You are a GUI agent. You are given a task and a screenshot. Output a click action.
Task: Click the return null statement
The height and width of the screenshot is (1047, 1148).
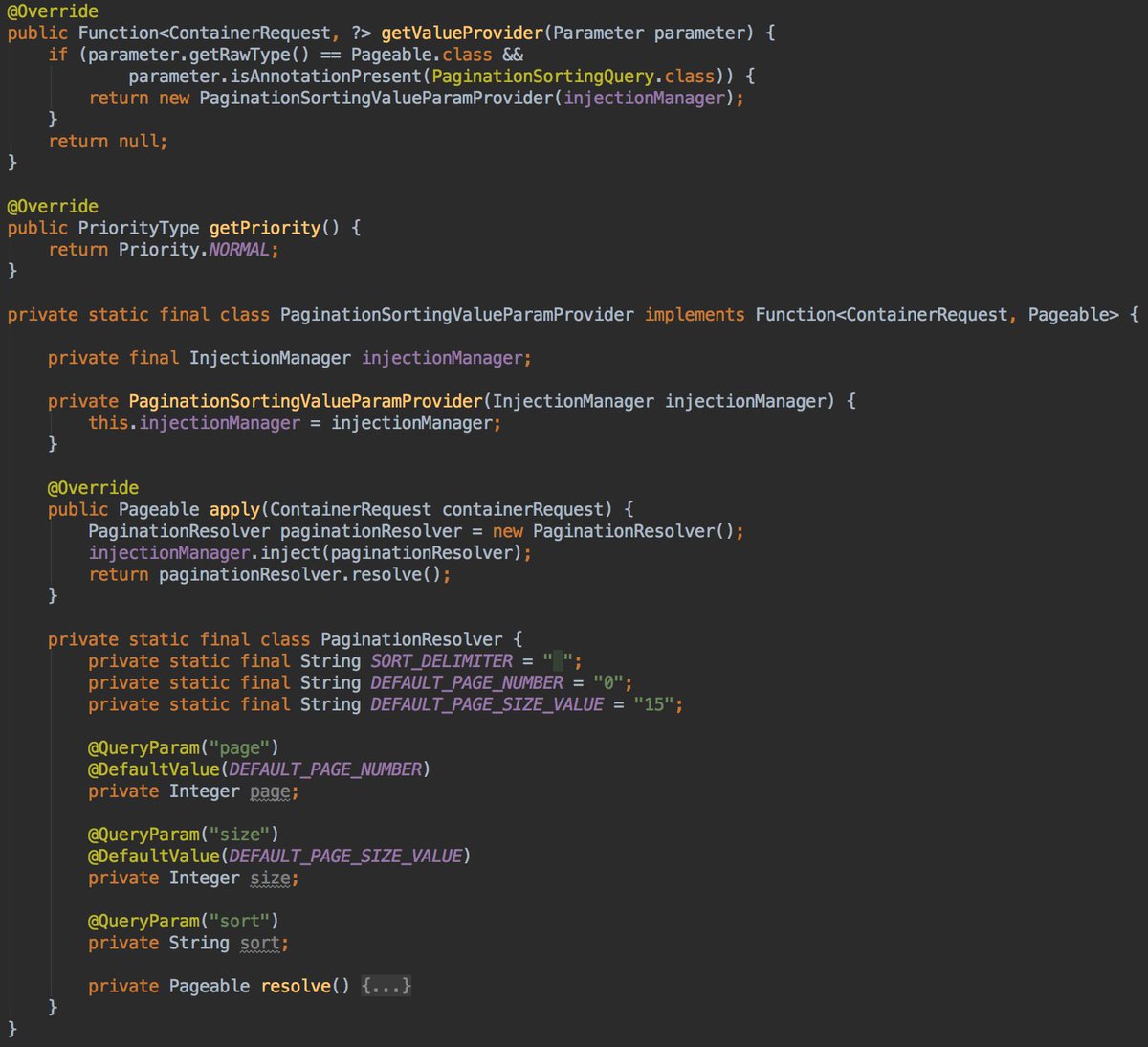(106, 141)
